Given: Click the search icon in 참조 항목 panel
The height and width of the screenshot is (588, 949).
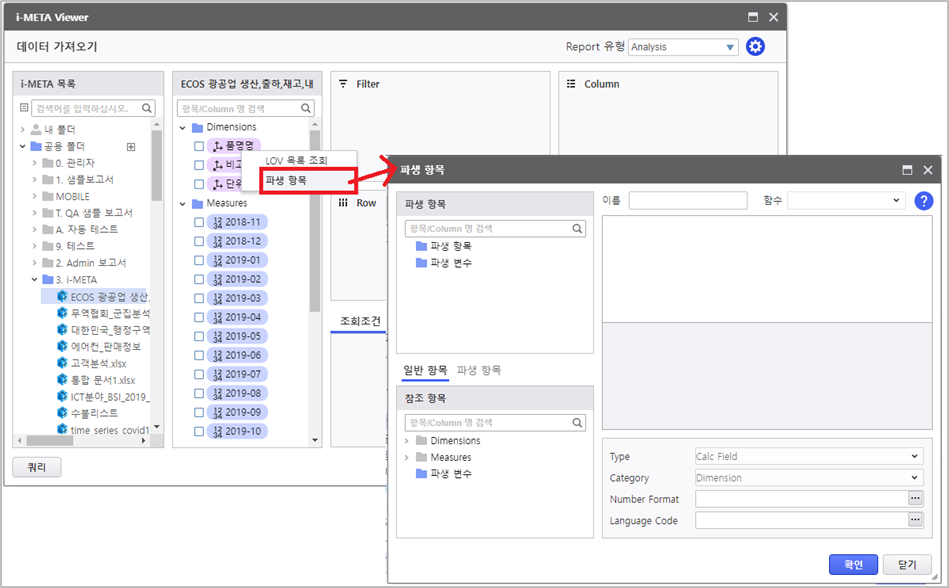Looking at the screenshot, I should click(577, 422).
